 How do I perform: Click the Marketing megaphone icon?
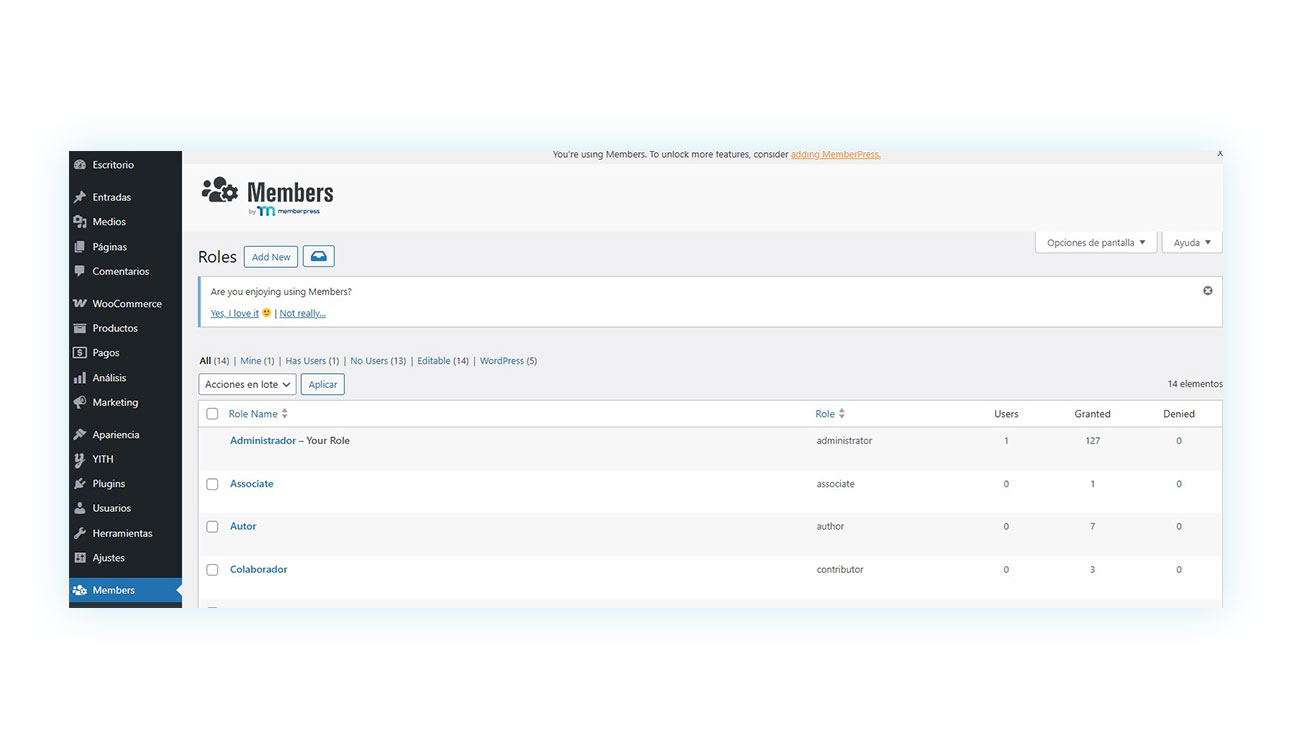point(80,403)
